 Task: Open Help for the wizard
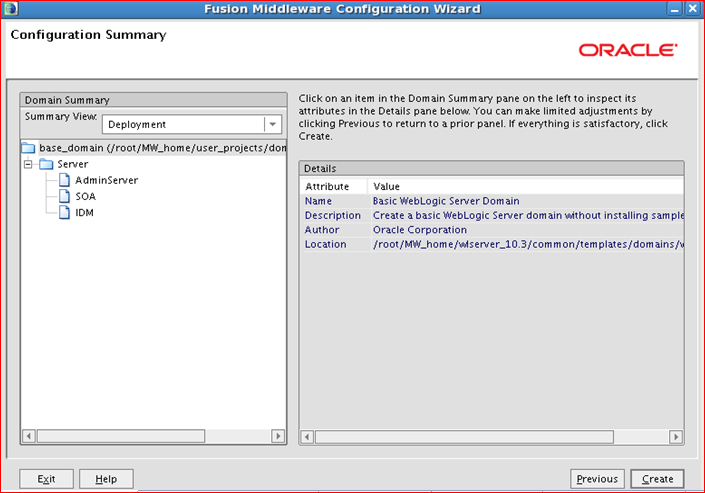[106, 479]
